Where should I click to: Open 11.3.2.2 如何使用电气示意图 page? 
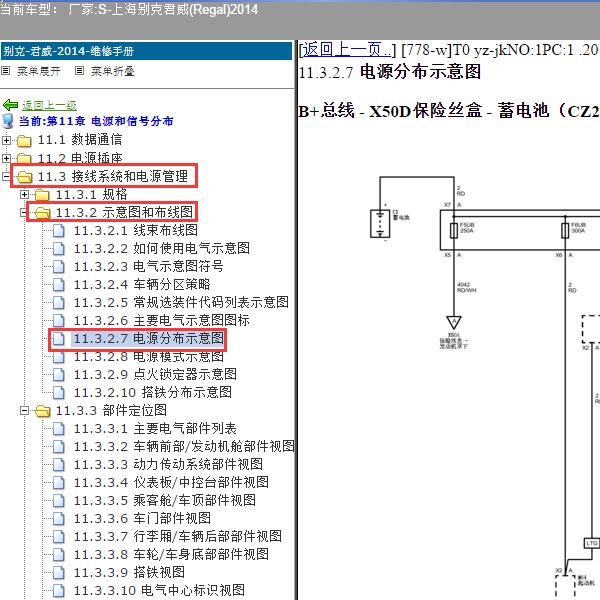pos(162,248)
